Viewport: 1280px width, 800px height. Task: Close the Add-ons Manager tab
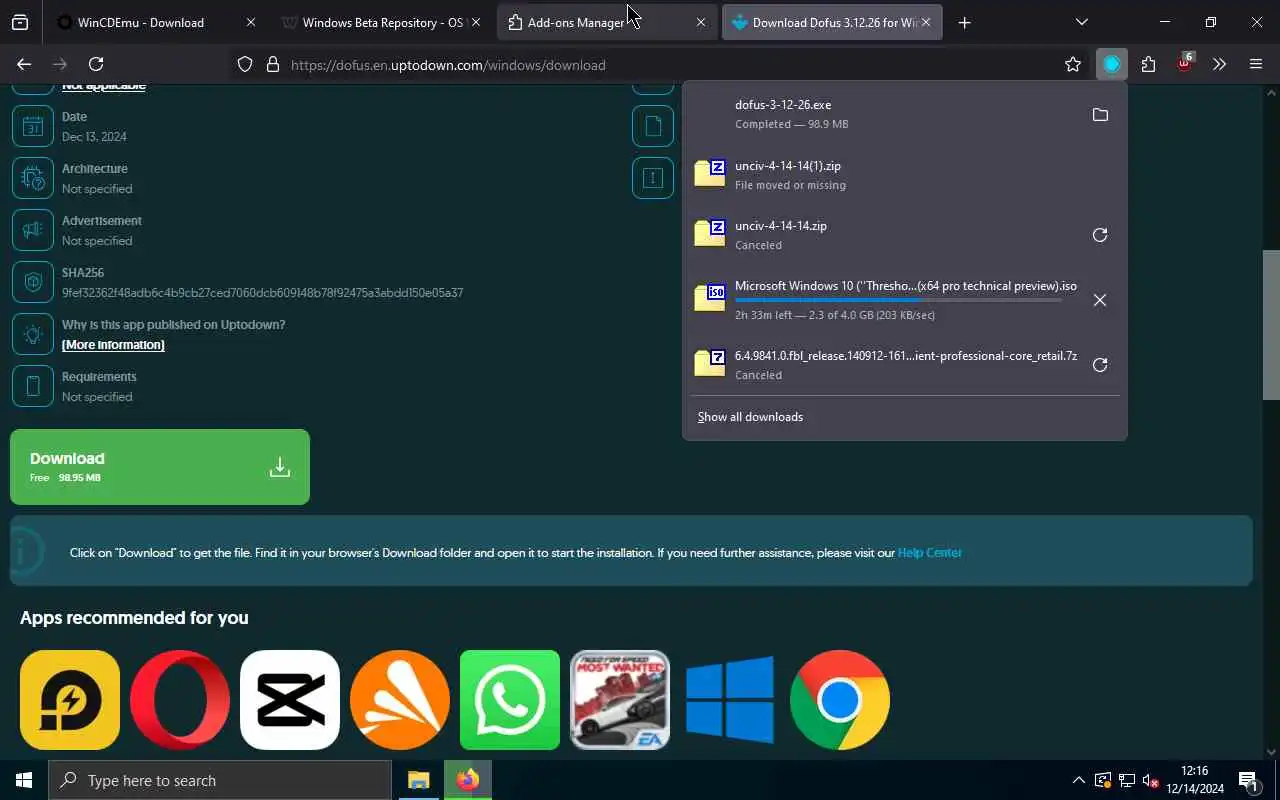point(700,22)
